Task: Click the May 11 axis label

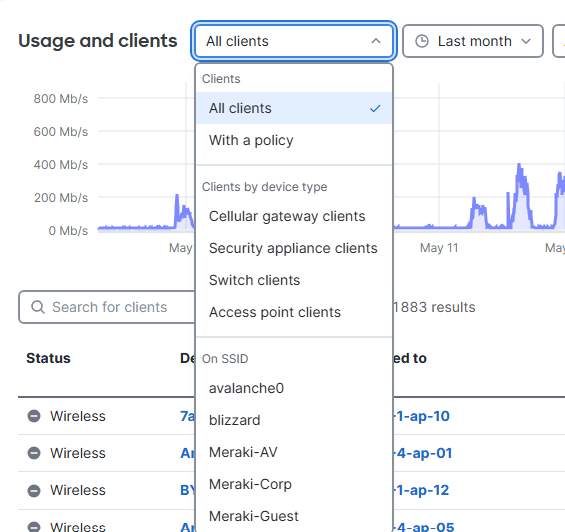Action: pos(439,248)
